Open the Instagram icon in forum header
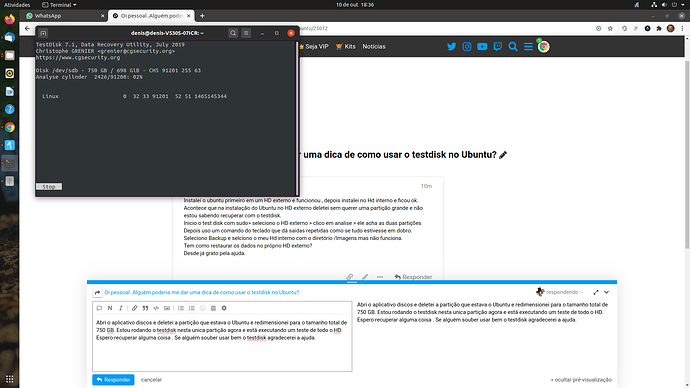The height and width of the screenshot is (388, 690). pyautogui.click(x=467, y=47)
